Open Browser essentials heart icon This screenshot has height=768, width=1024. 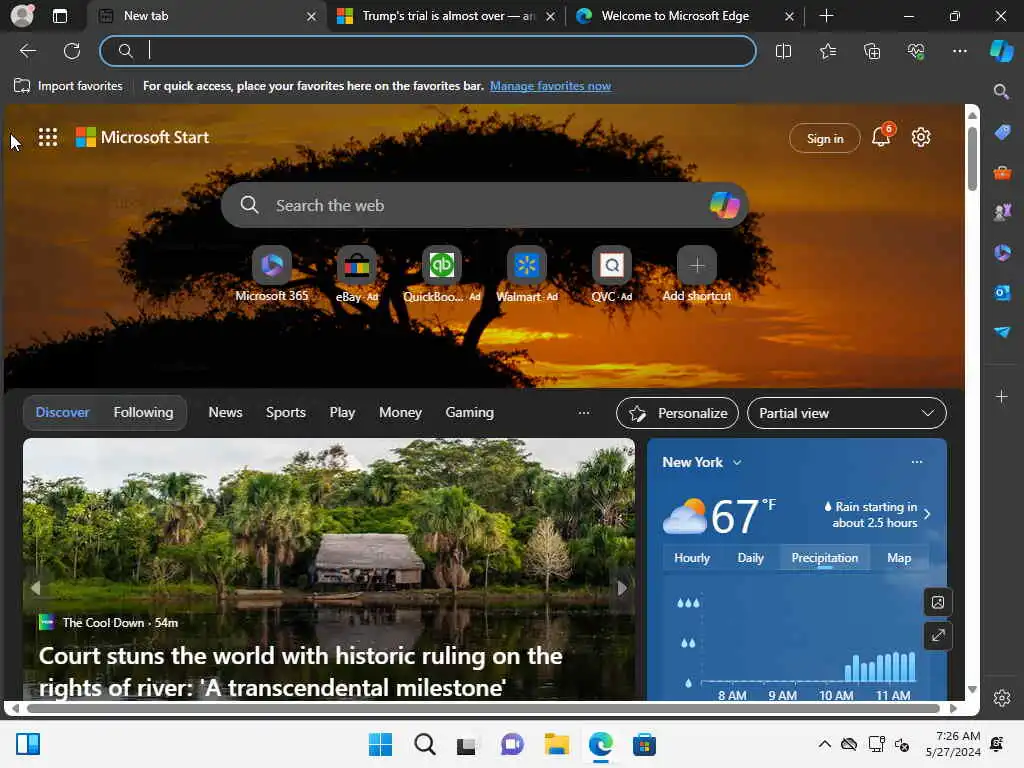tap(916, 51)
